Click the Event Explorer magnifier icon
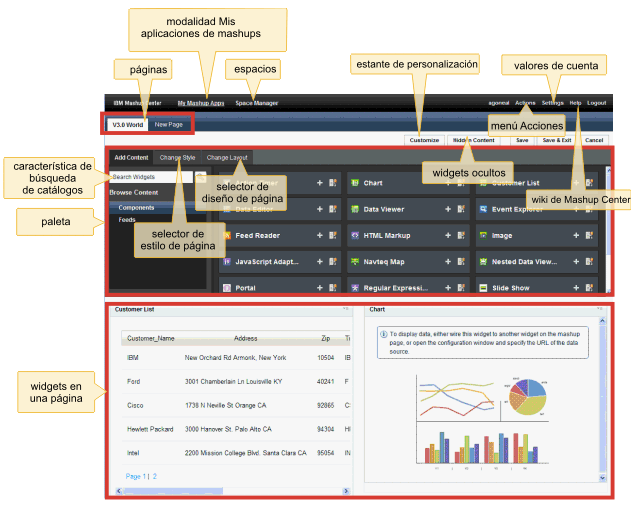Screen dimensions: 640x511 tap(483, 209)
